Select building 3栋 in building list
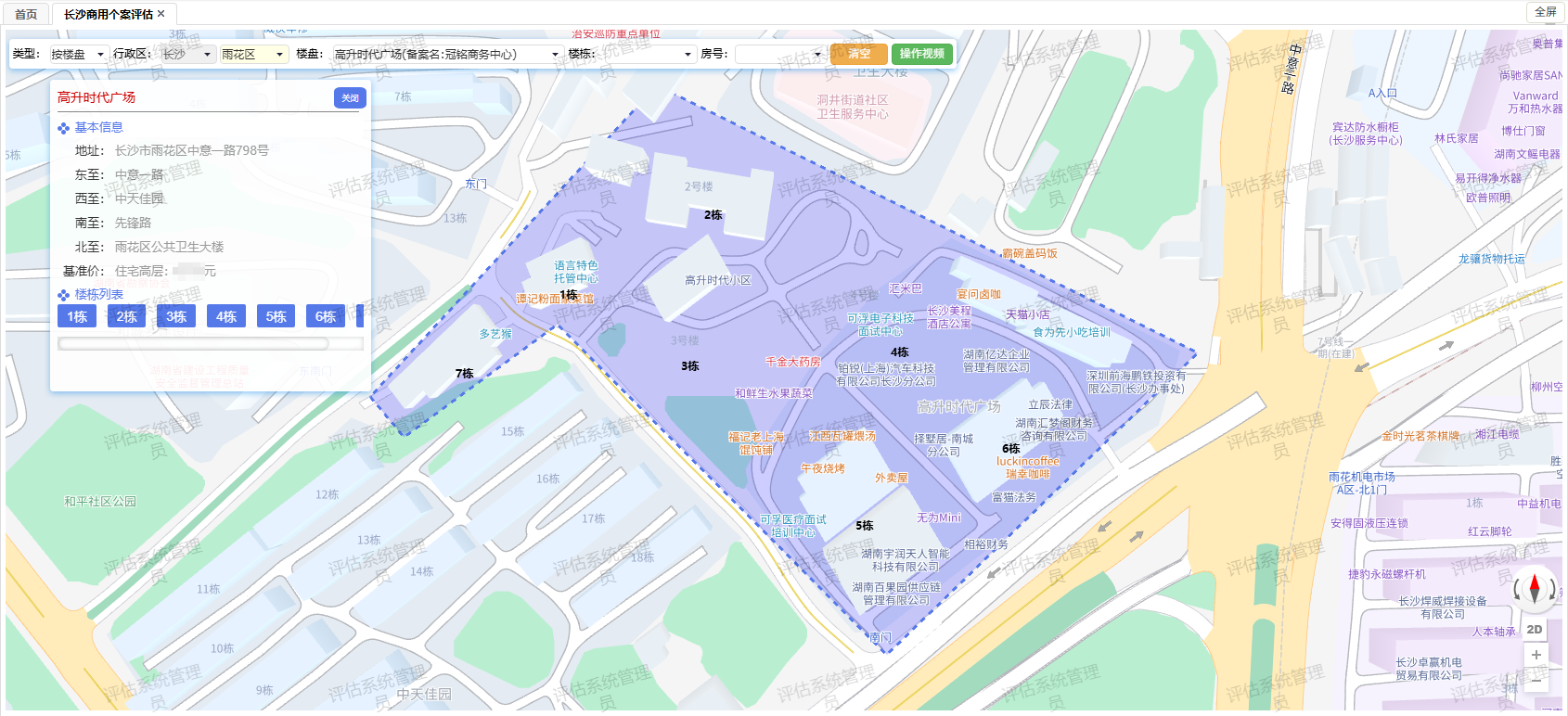Image resolution: width=1568 pixels, height=716 pixels. point(176,316)
